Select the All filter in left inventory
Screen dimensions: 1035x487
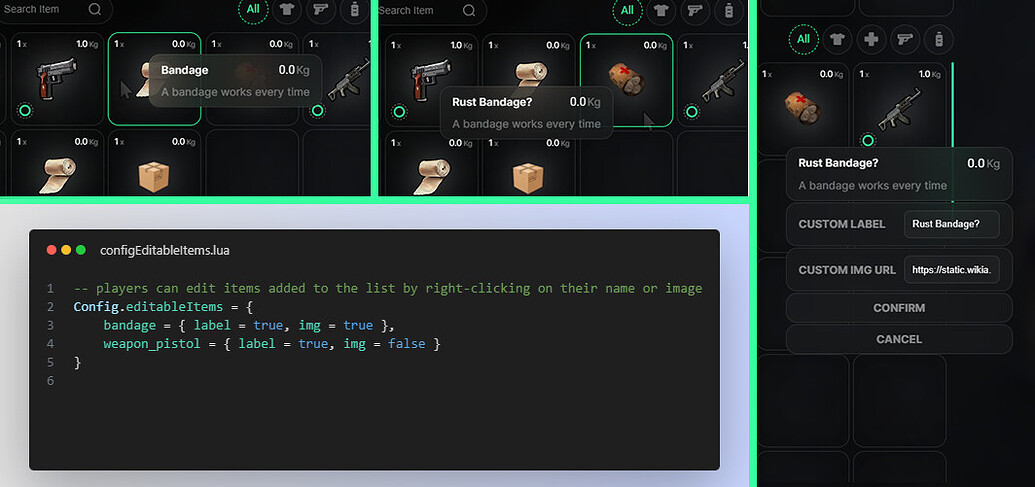[253, 10]
